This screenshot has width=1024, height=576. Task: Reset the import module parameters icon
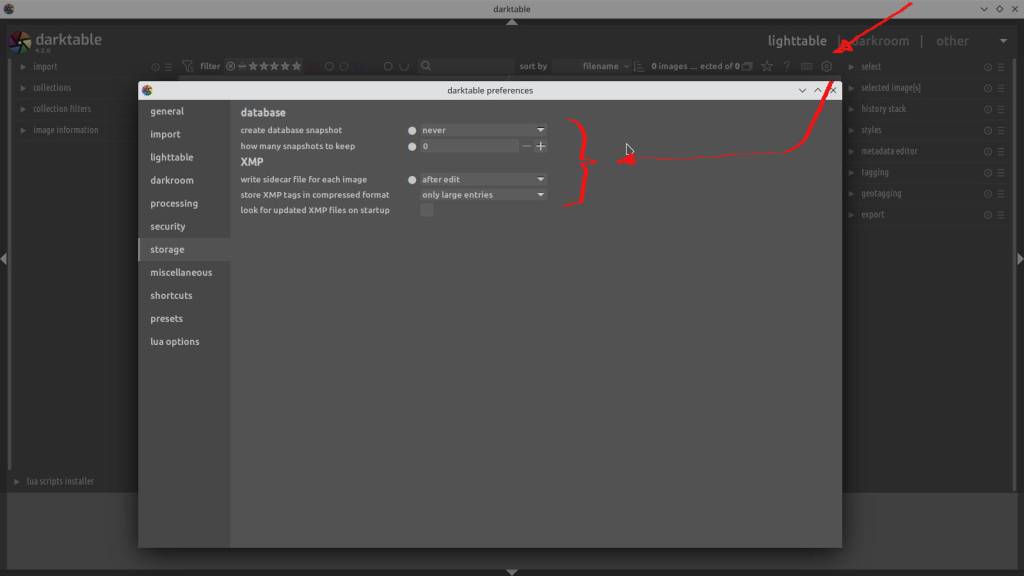[x=155, y=67]
